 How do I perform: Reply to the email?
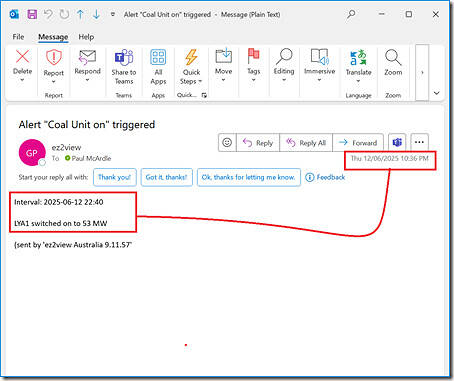click(x=258, y=143)
